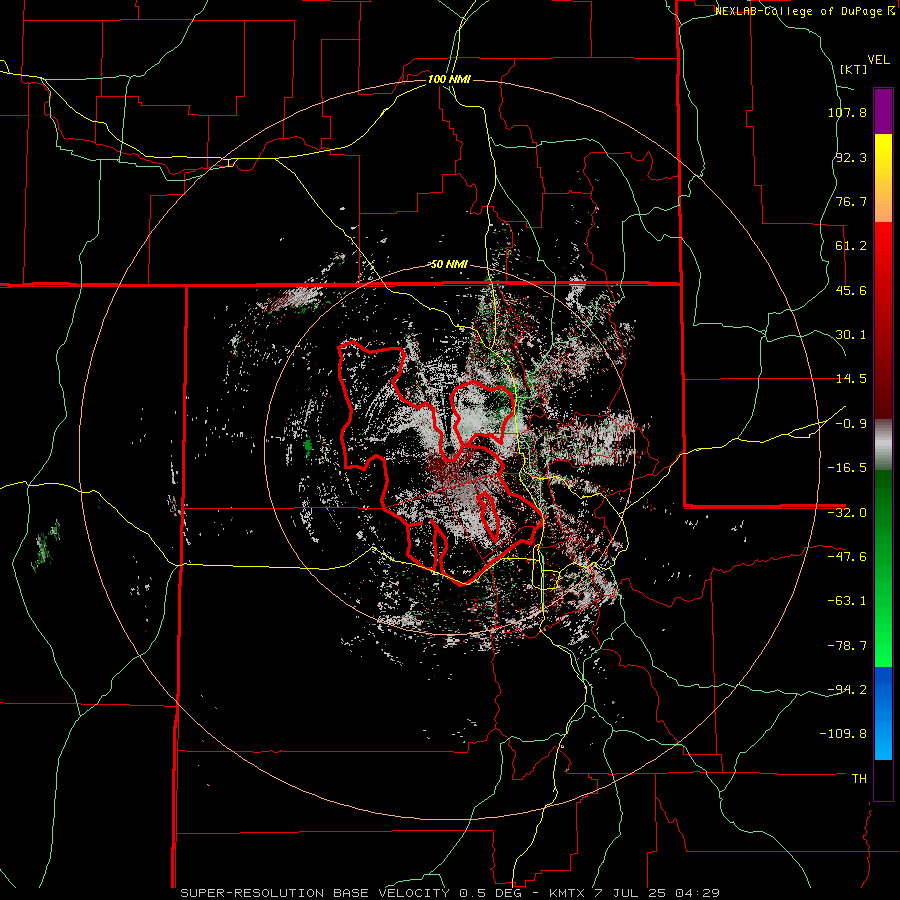Select the 92.3 velocity scale value

pyautogui.click(x=851, y=157)
